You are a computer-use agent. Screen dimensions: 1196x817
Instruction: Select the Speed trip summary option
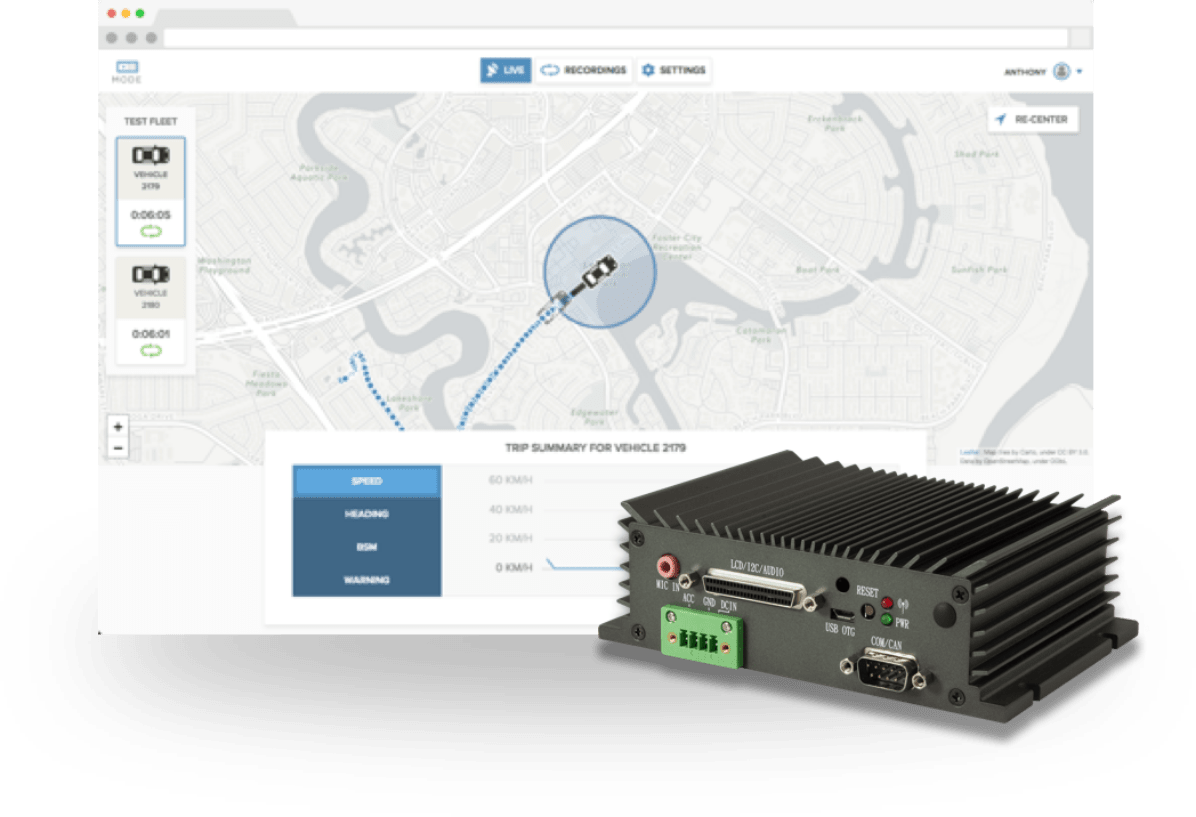(366, 481)
